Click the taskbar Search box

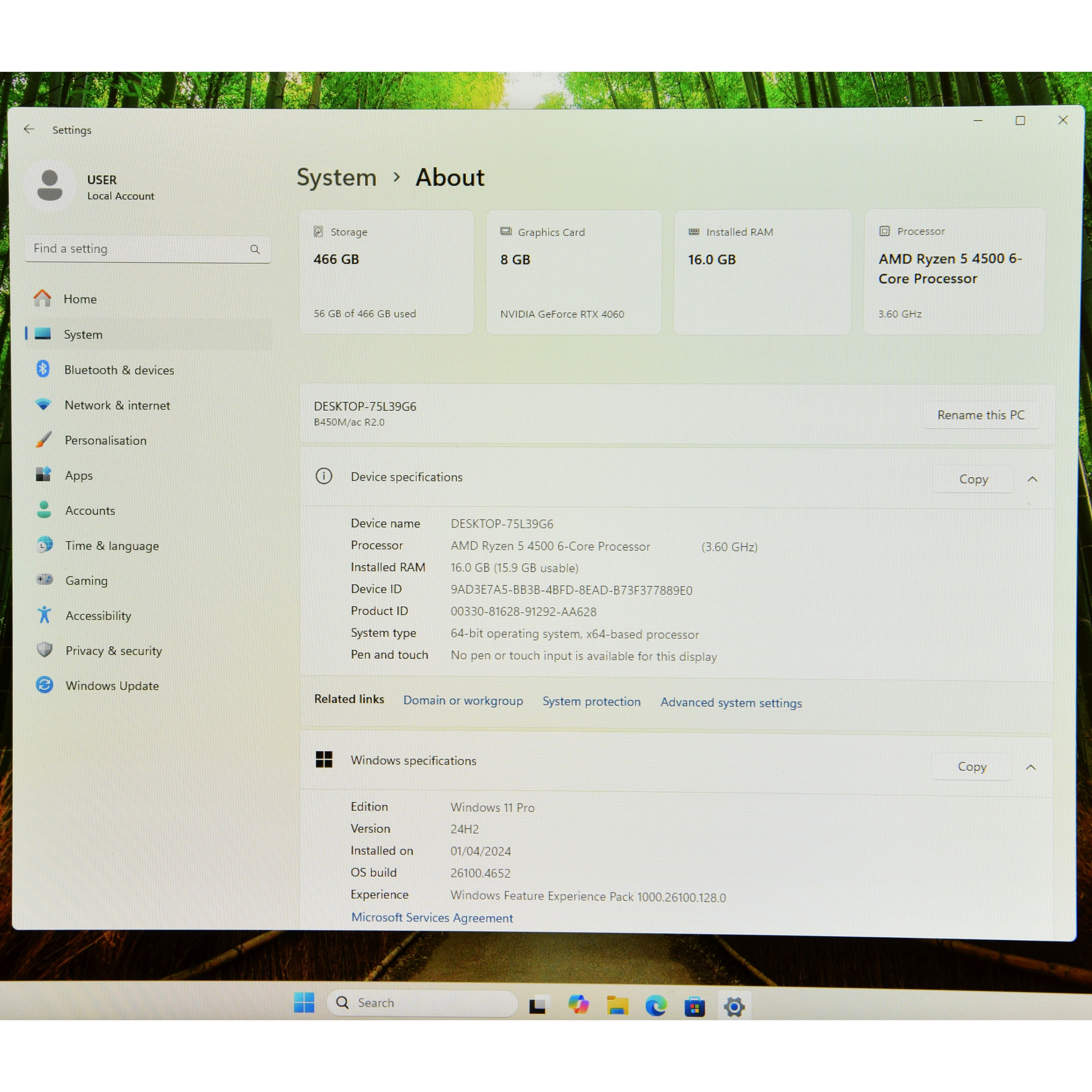tap(423, 1003)
